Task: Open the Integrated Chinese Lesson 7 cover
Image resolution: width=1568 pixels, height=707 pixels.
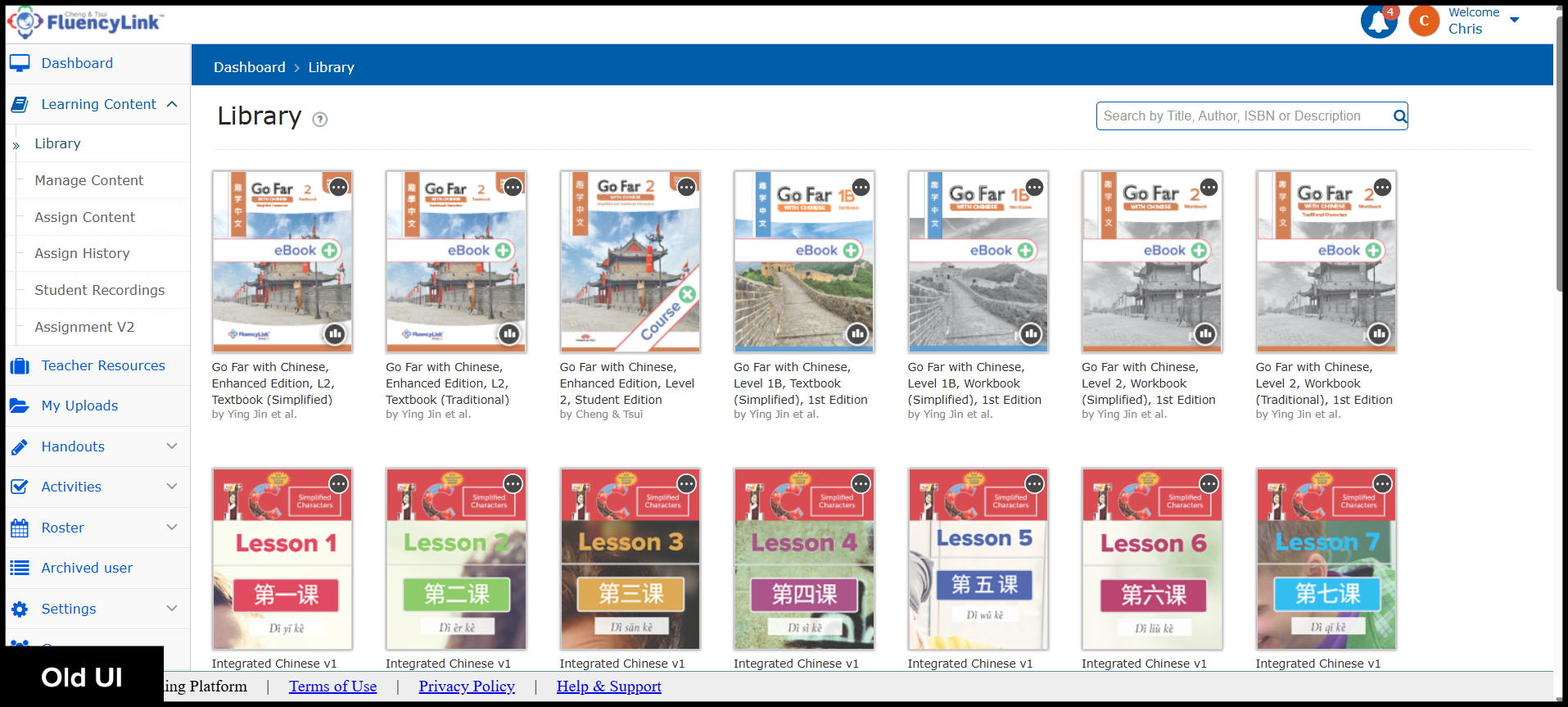Action: click(1326, 559)
